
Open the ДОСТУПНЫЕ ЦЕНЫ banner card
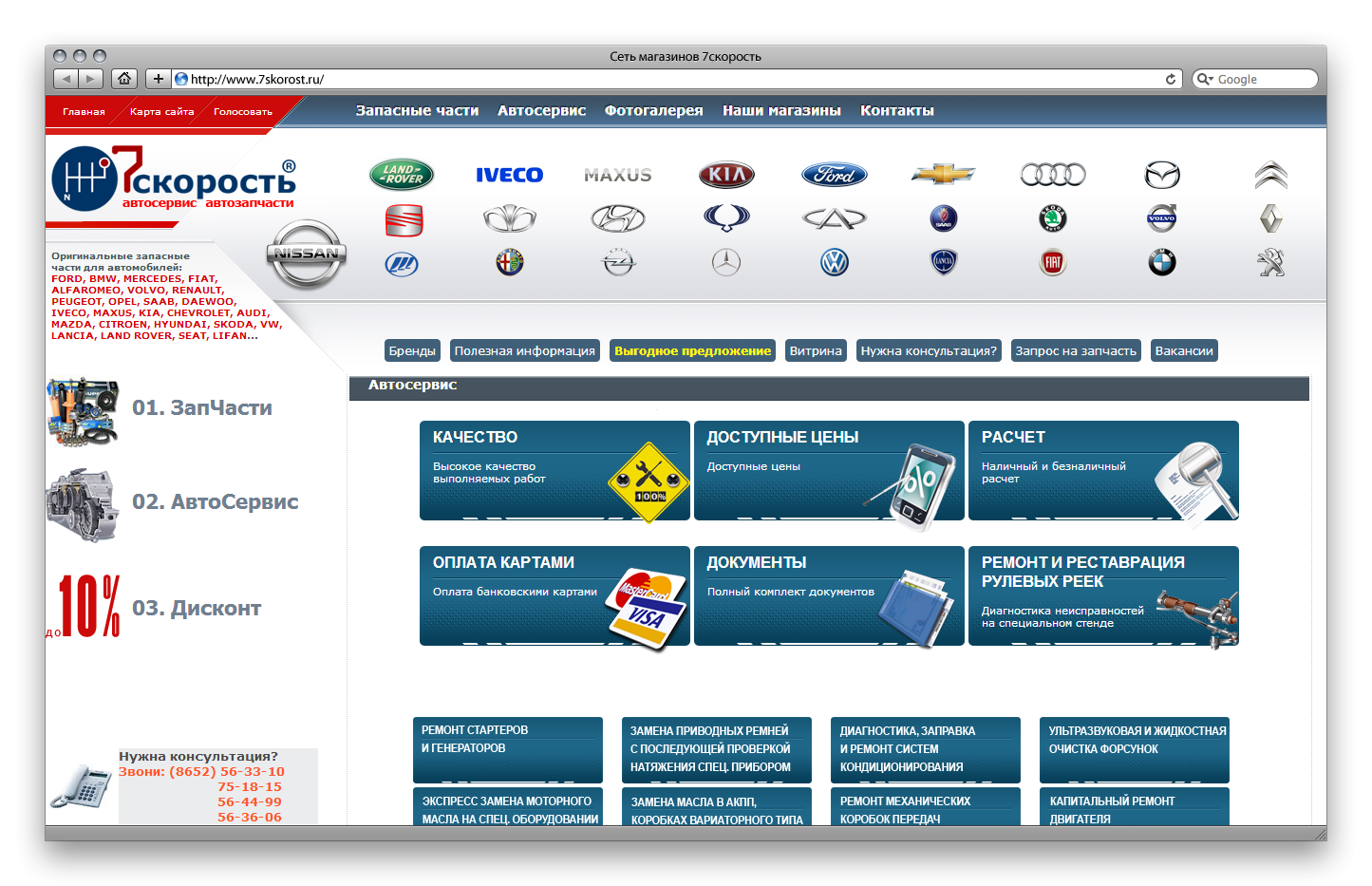(x=829, y=471)
